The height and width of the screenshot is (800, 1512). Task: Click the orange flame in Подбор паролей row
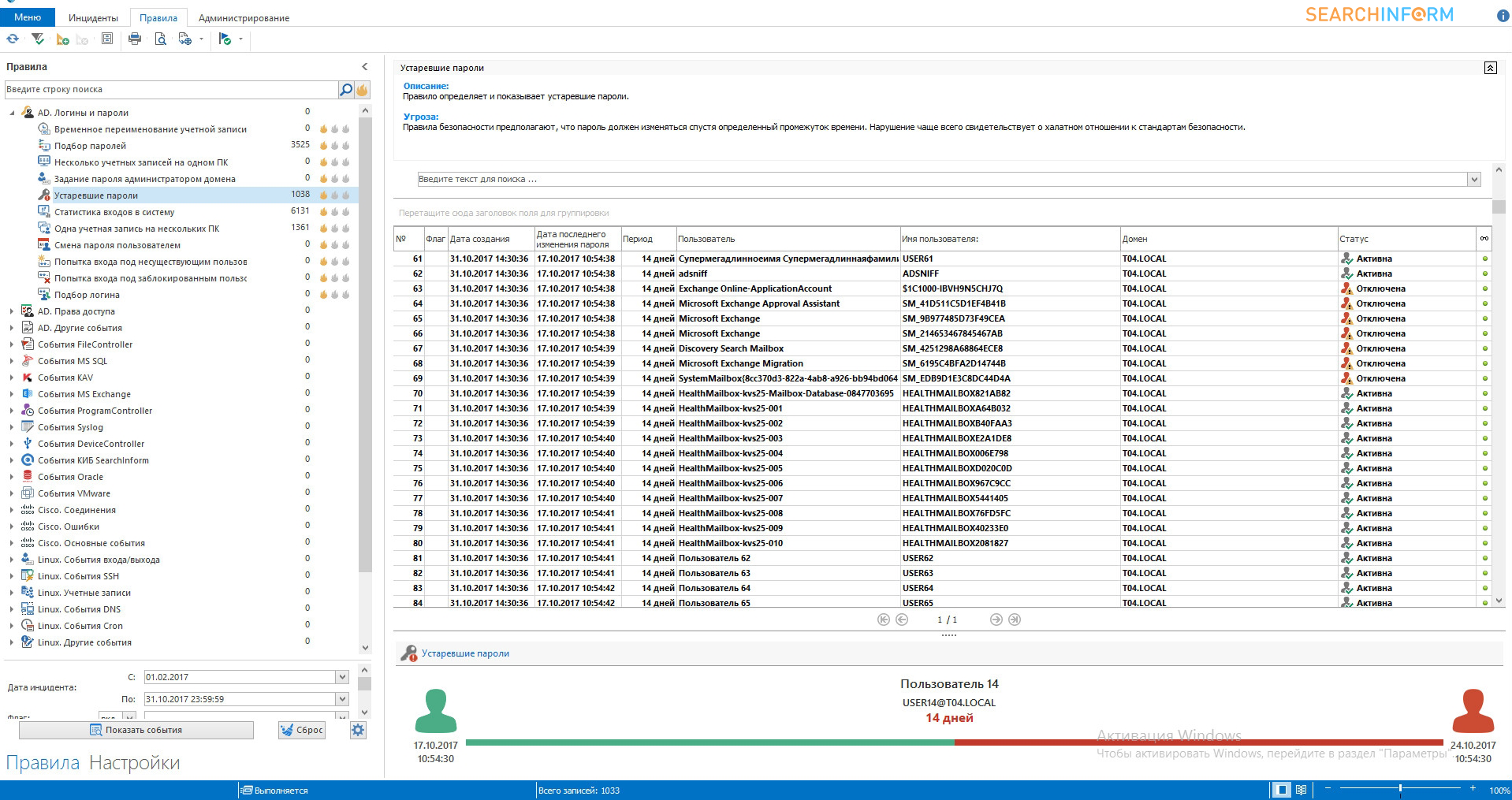[323, 145]
